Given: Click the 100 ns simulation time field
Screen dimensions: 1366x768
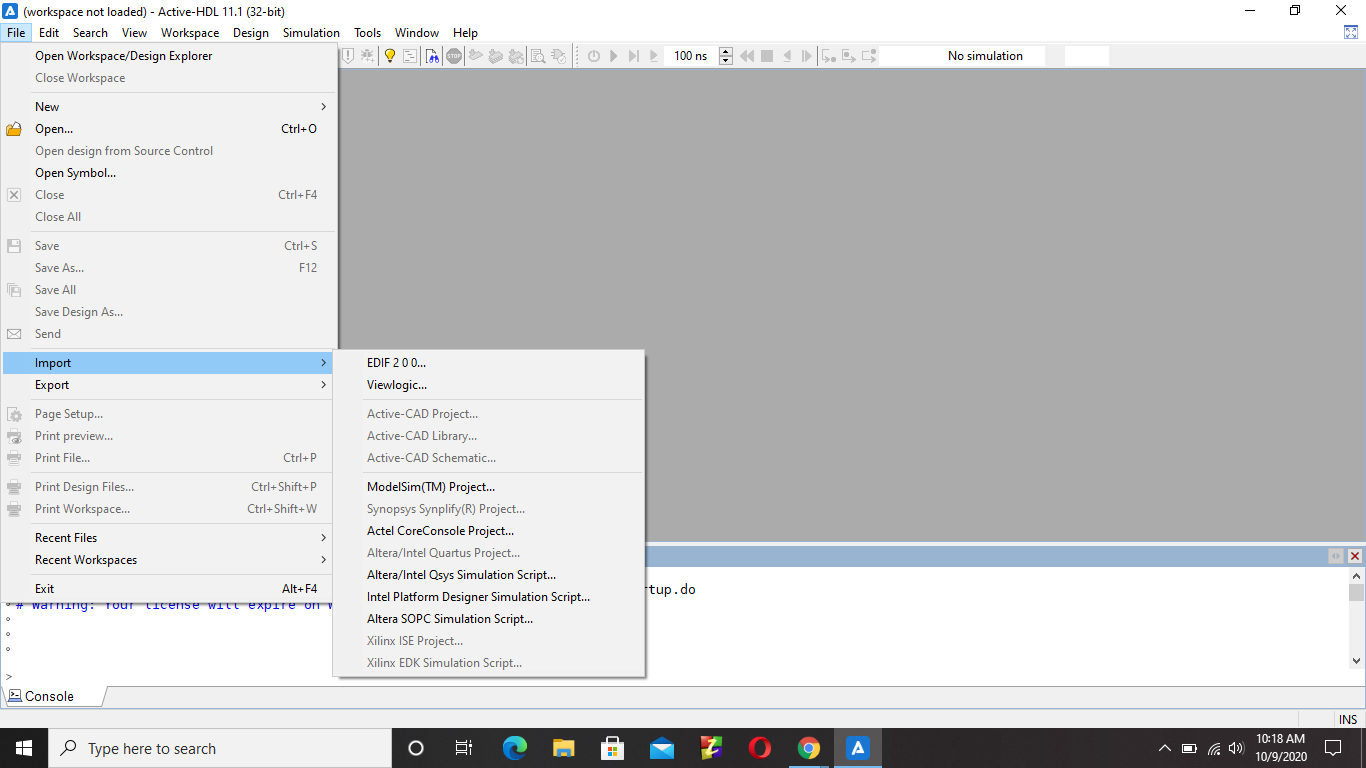Looking at the screenshot, I should (x=691, y=56).
